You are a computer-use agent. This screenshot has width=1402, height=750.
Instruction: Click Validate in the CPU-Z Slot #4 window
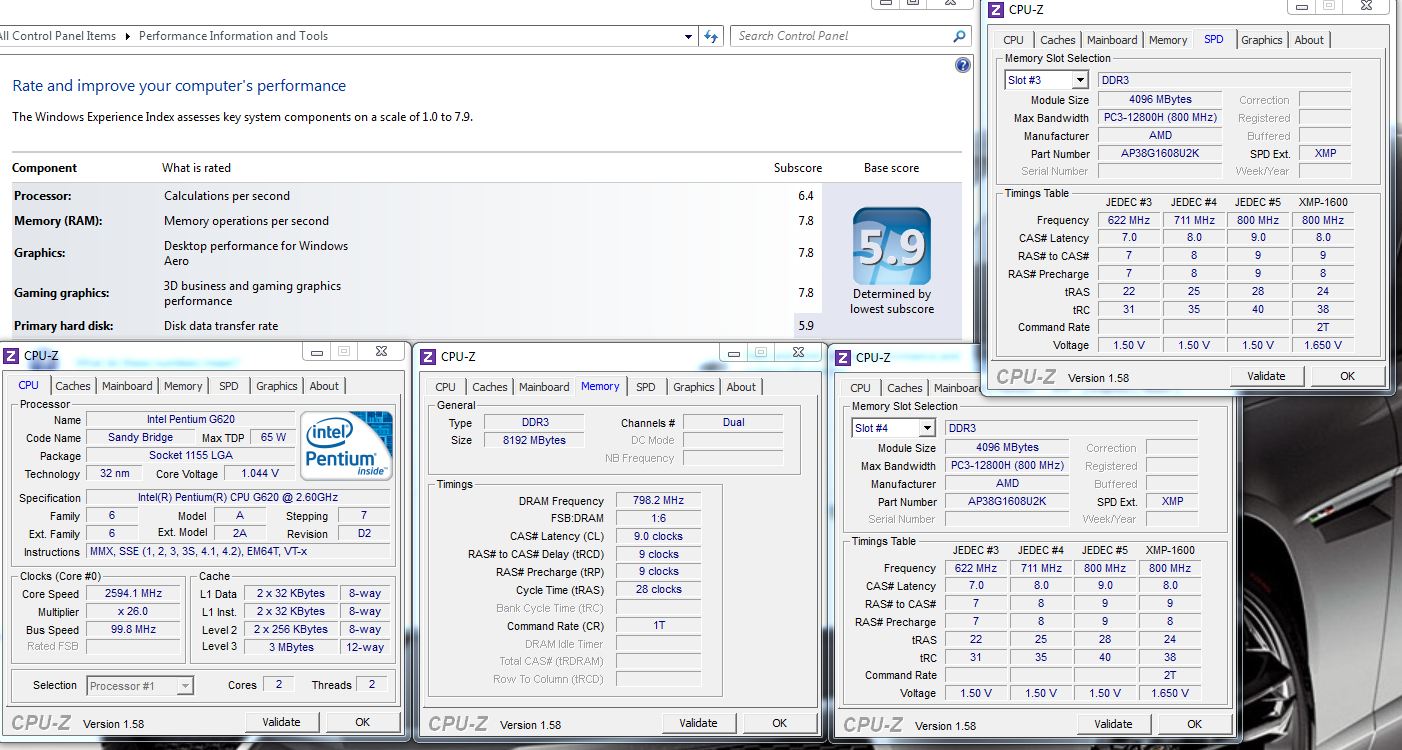tap(1113, 724)
